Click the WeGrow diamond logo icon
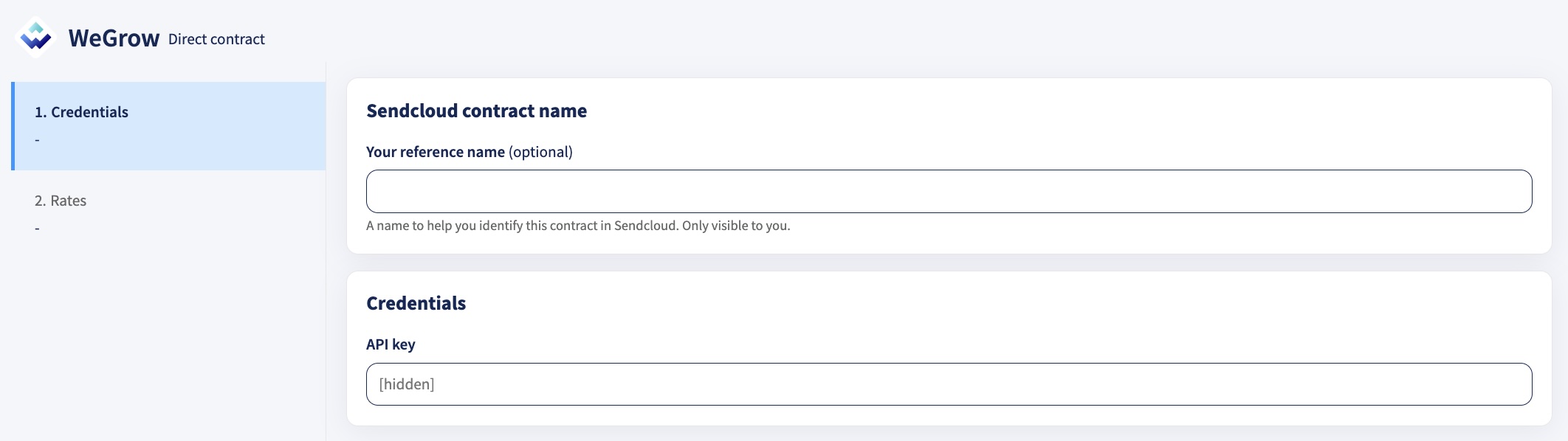The height and width of the screenshot is (441, 1568). tap(35, 37)
